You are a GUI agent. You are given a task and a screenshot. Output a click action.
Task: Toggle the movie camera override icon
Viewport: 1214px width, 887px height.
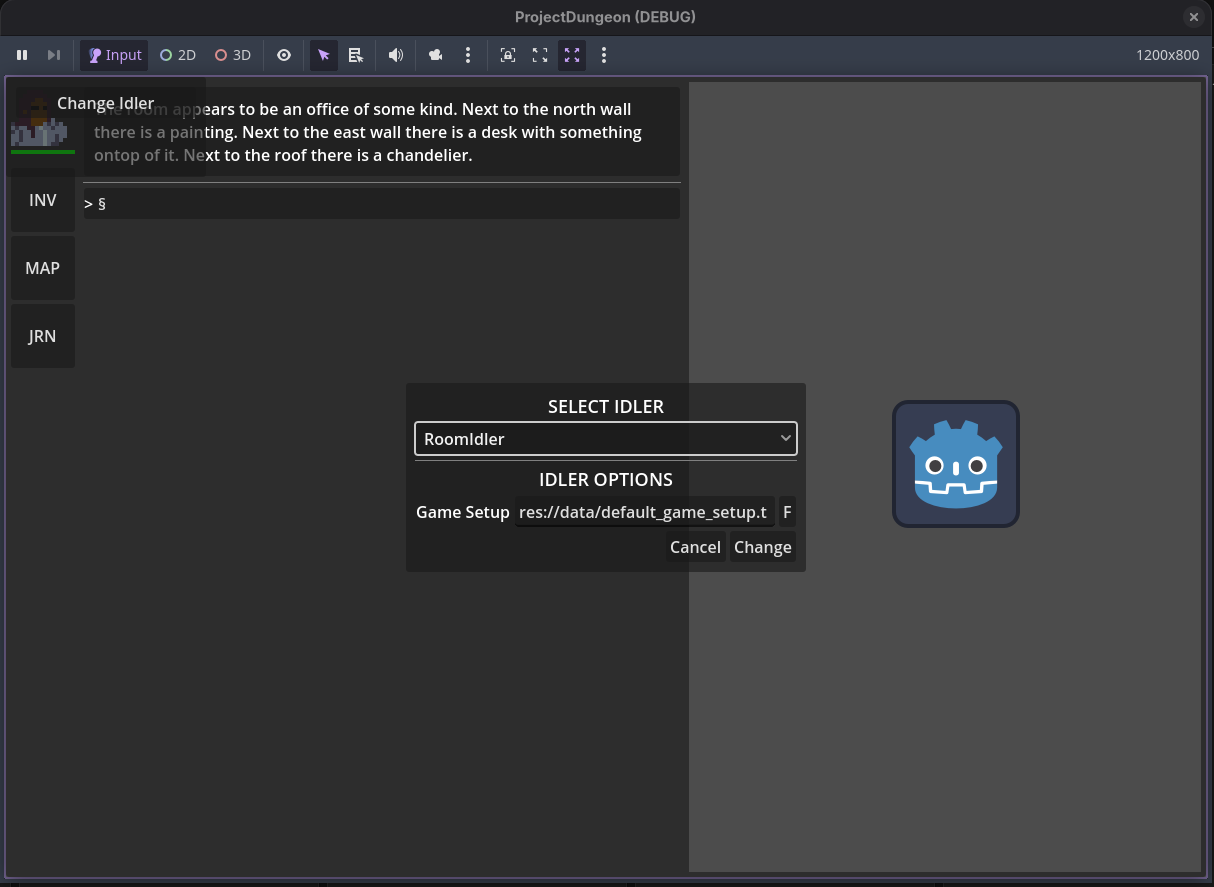tap(435, 55)
